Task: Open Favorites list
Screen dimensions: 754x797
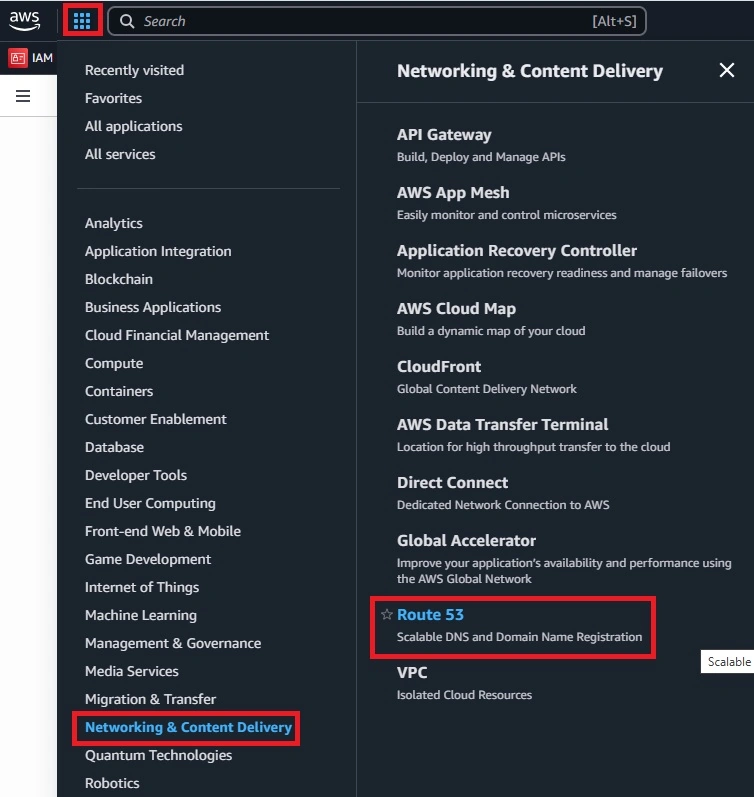Action: point(113,98)
